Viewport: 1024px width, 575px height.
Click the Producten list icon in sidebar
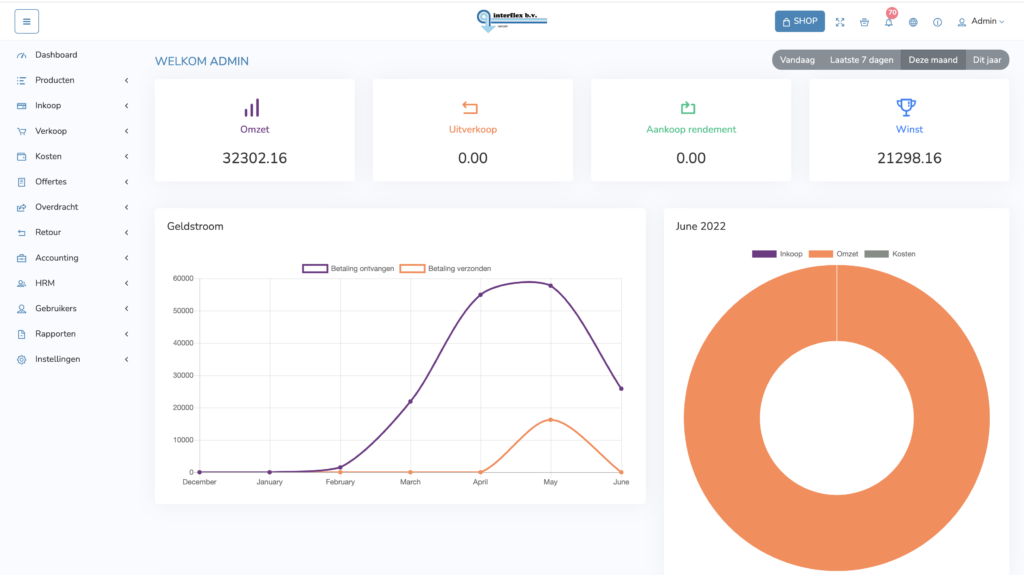coord(22,80)
